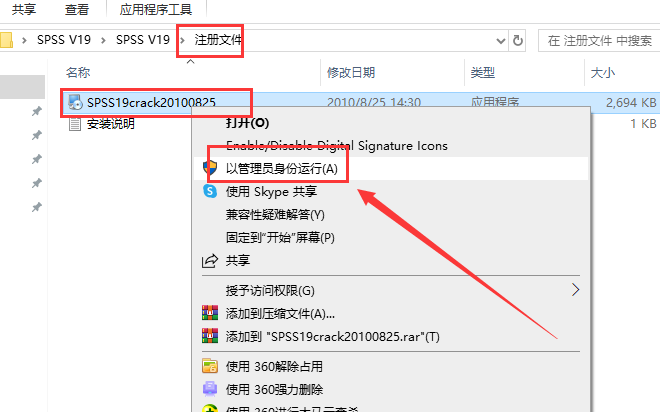Viewport: 660px width, 412px height.
Task: Click the search box 在 注册文件 中搜索
Action: click(x=599, y=41)
